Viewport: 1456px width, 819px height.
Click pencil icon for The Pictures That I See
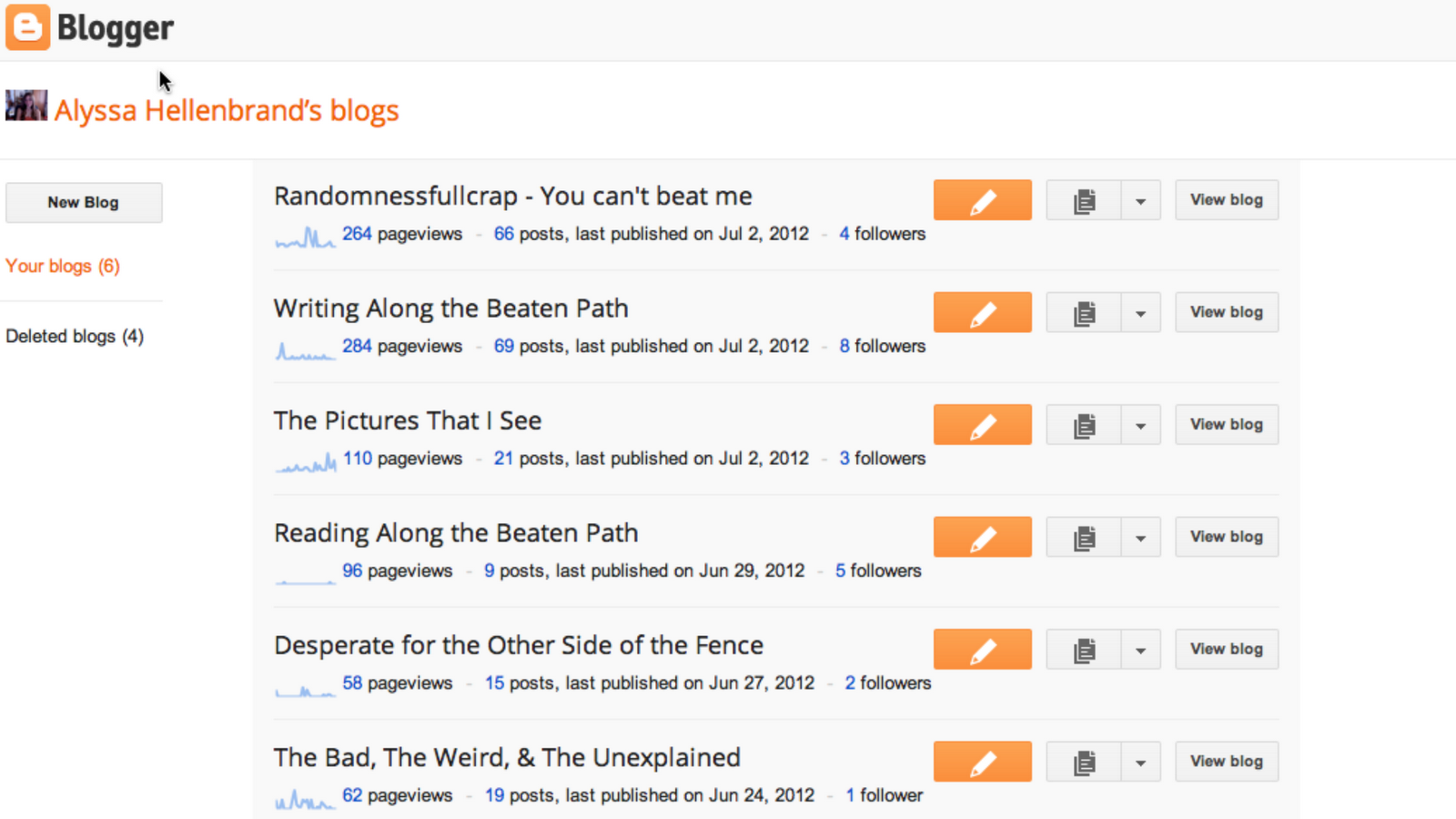982,425
